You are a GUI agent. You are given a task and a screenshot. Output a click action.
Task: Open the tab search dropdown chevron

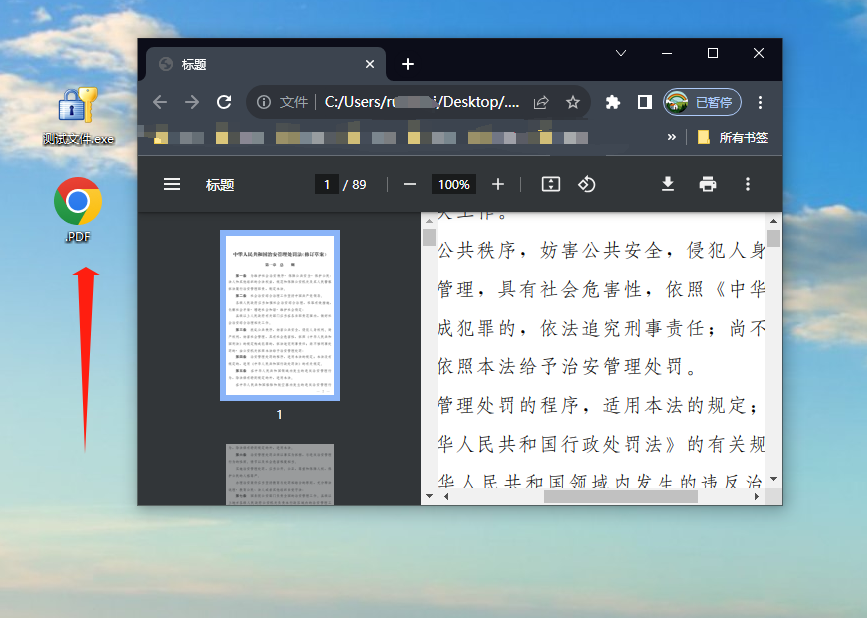point(621,53)
